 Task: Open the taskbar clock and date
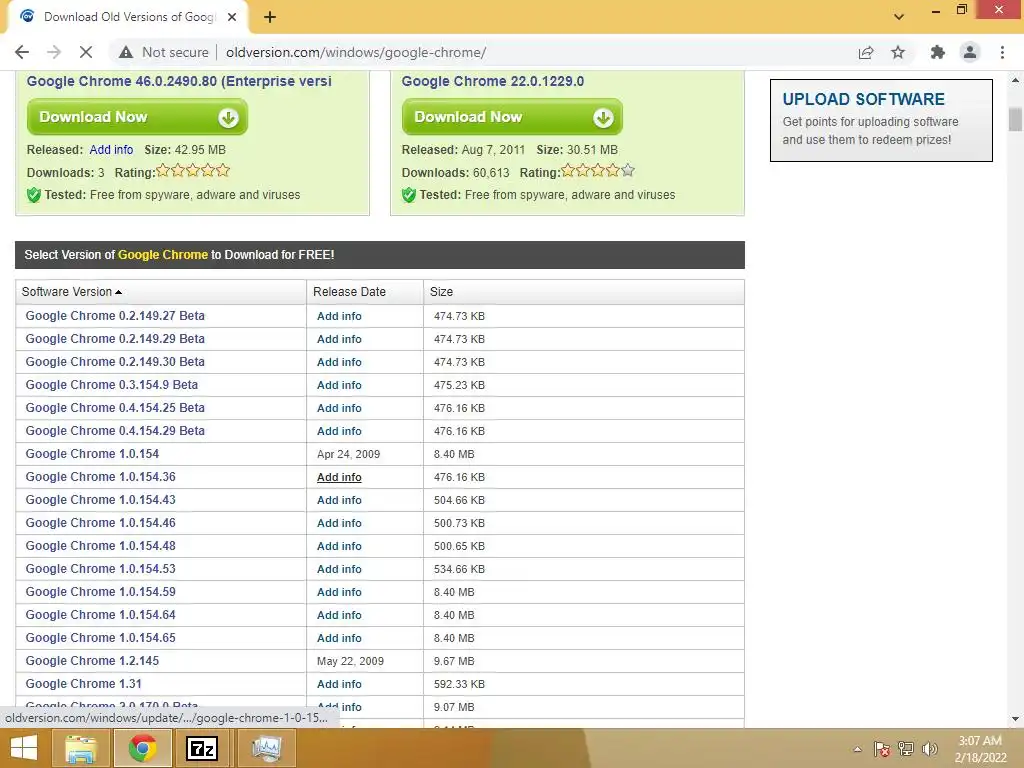coord(980,749)
